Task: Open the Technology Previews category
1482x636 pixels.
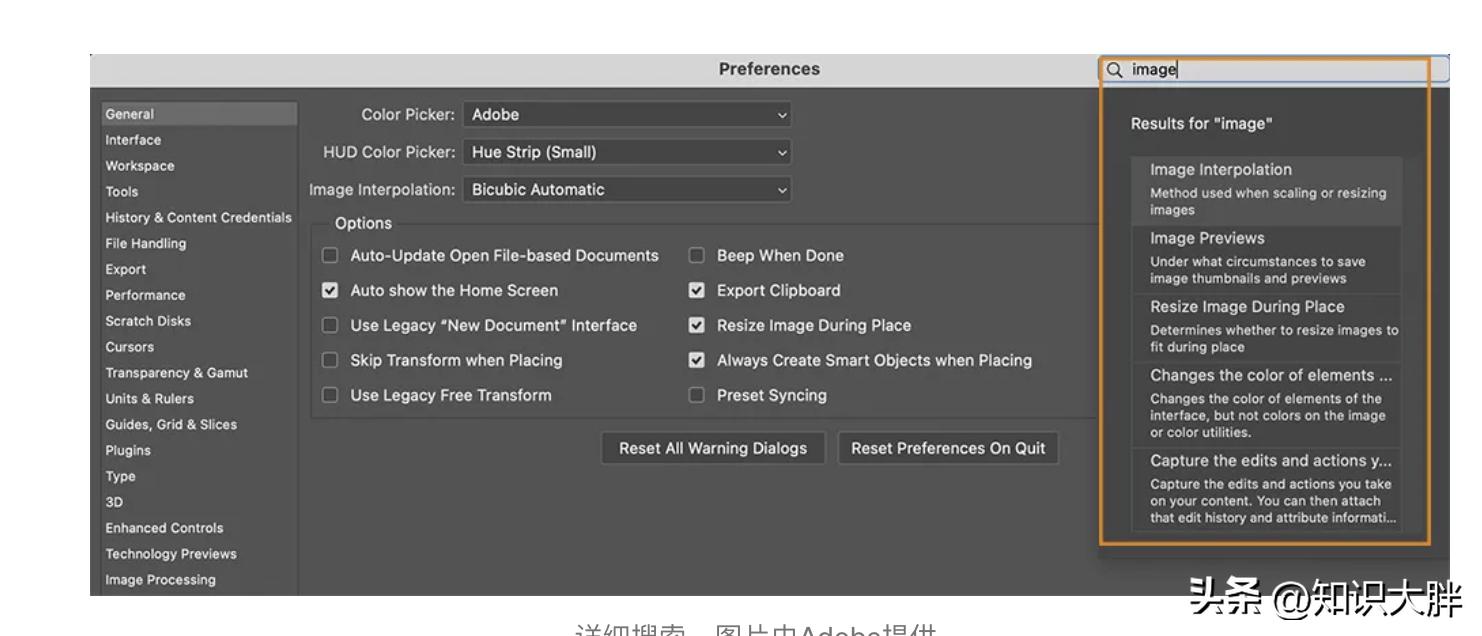Action: pyautogui.click(x=171, y=554)
